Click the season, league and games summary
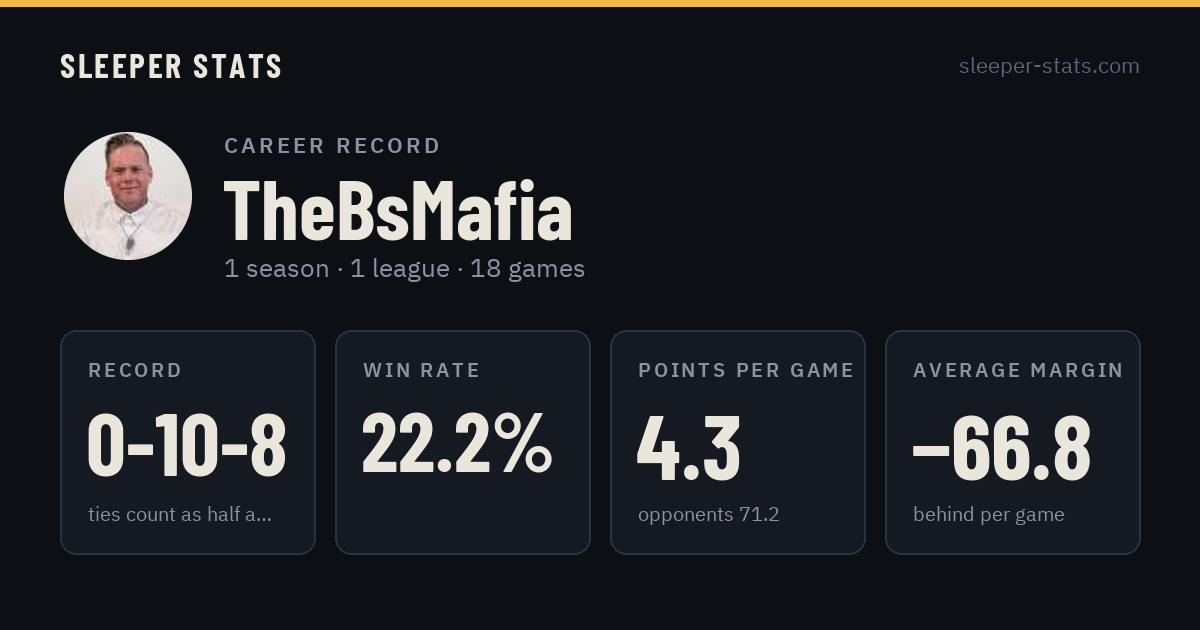Viewport: 1200px width, 630px height. 404,269
